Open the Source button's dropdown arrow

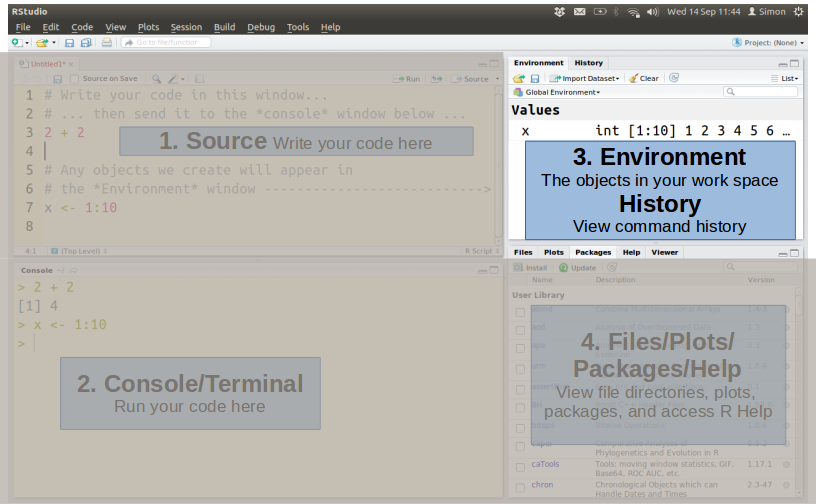[x=497, y=79]
